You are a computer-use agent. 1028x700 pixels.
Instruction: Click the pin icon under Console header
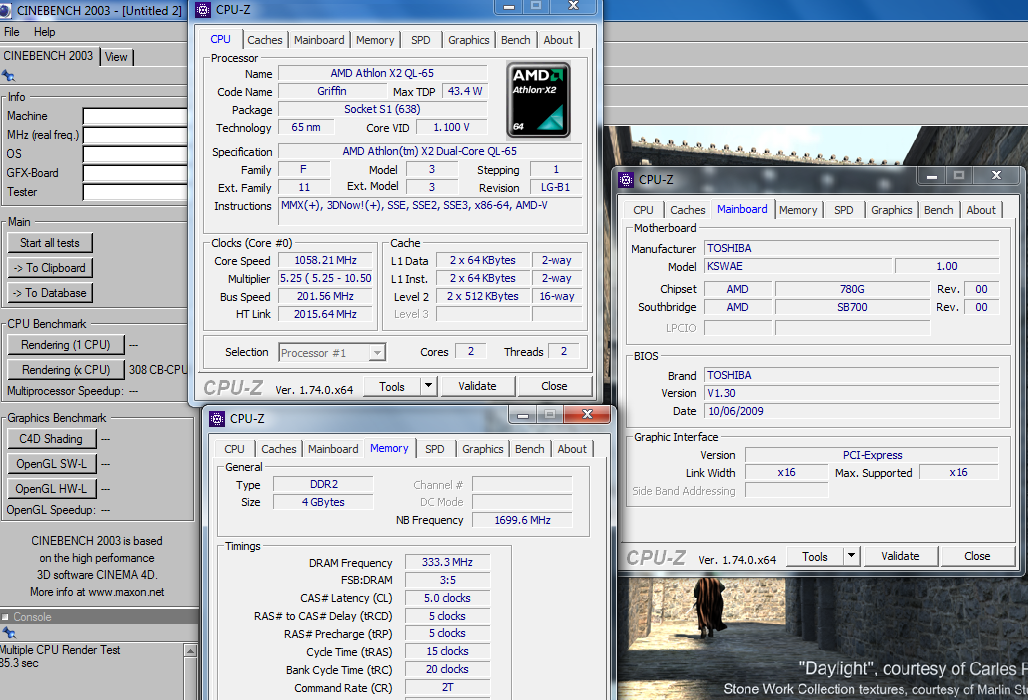click(x=9, y=632)
